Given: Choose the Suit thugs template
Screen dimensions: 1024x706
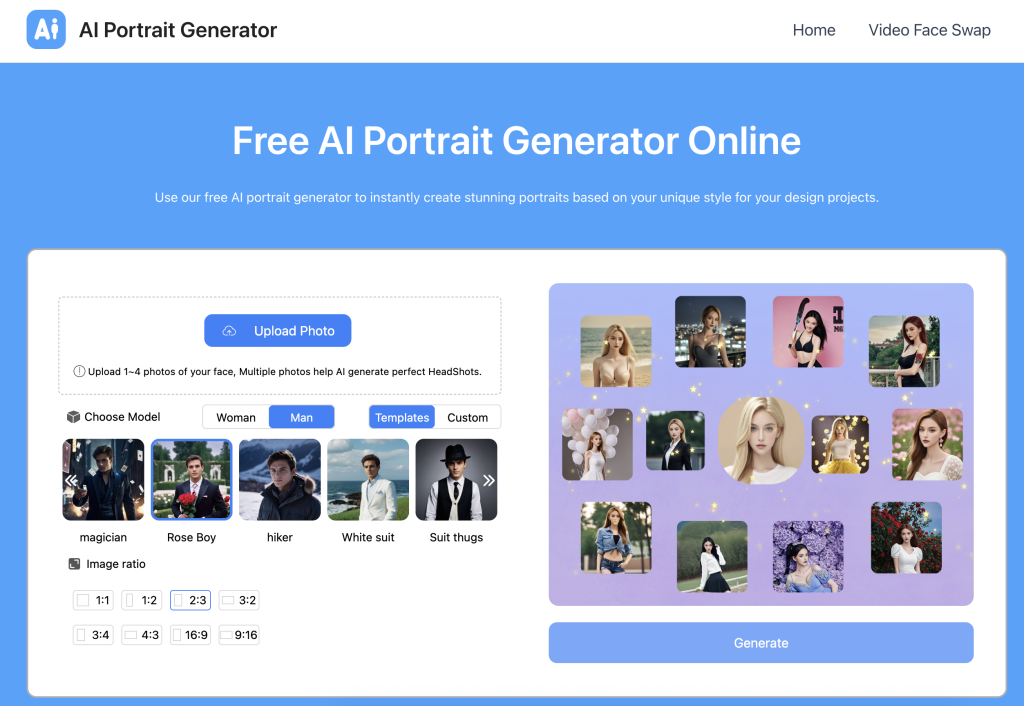Looking at the screenshot, I should coord(456,479).
